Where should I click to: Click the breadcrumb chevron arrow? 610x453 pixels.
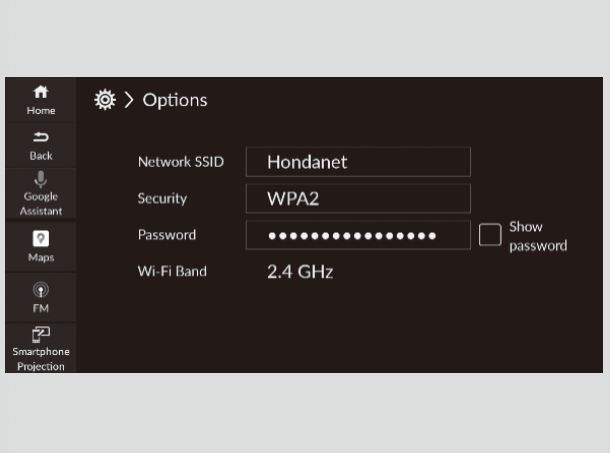(x=129, y=100)
